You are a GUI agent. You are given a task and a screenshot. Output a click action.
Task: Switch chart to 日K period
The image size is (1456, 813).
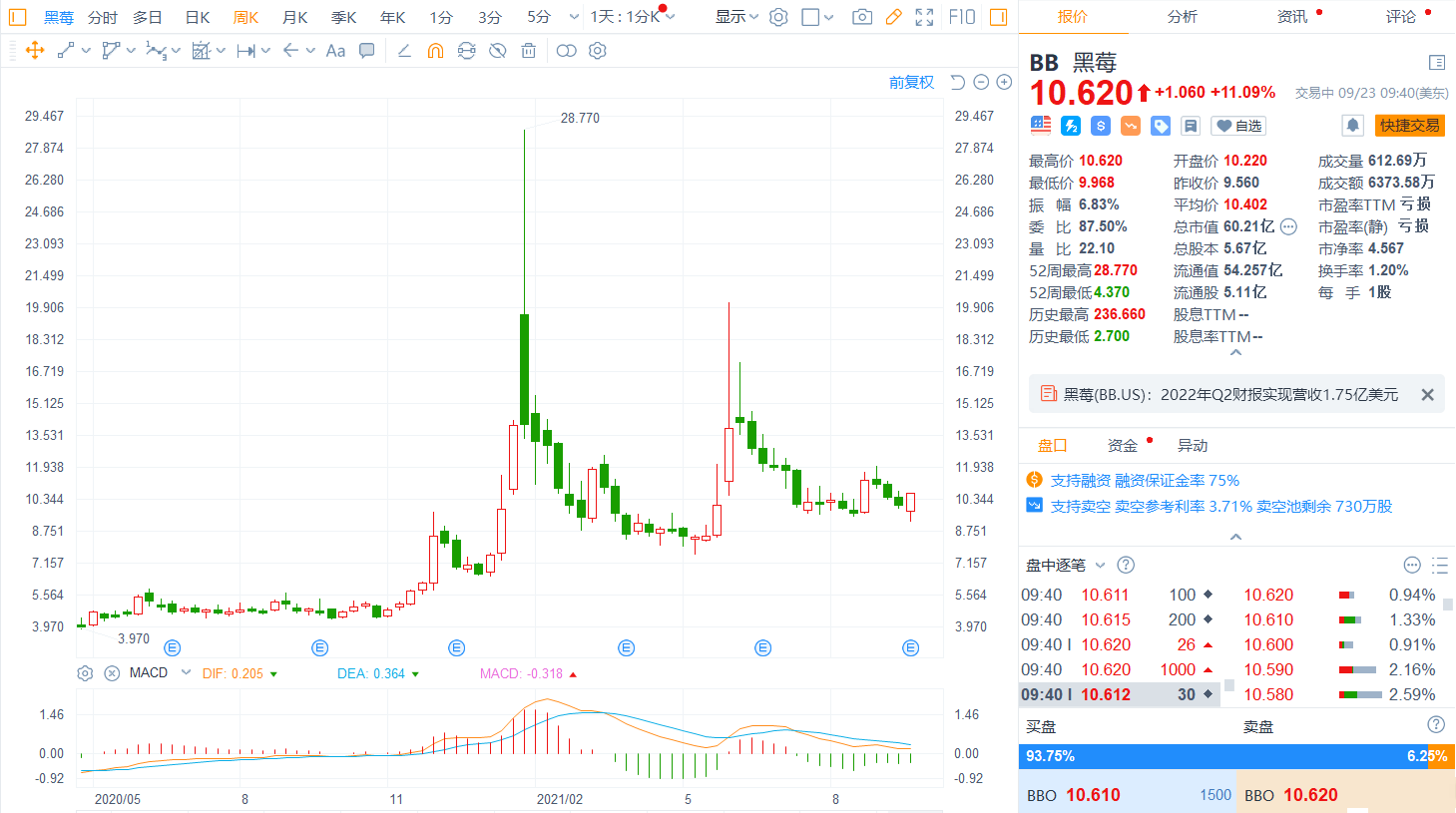point(198,17)
